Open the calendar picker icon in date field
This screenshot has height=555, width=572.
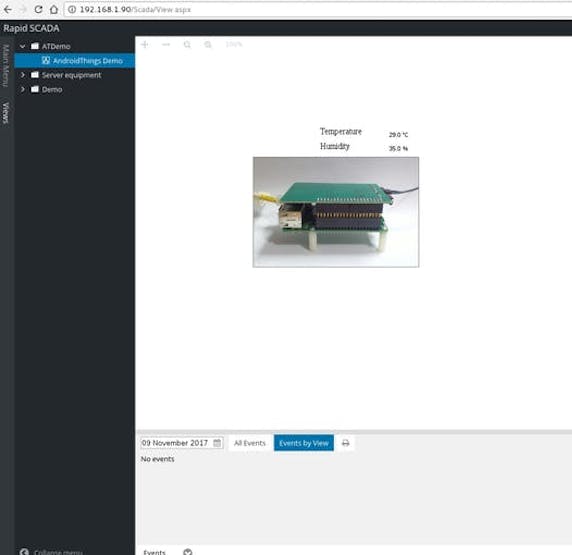pyautogui.click(x=217, y=443)
